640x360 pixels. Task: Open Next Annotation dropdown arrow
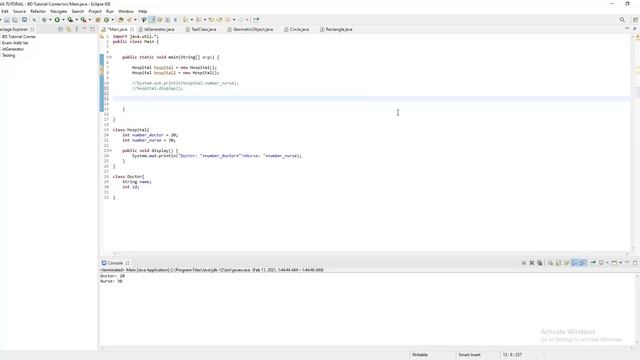[192, 20]
